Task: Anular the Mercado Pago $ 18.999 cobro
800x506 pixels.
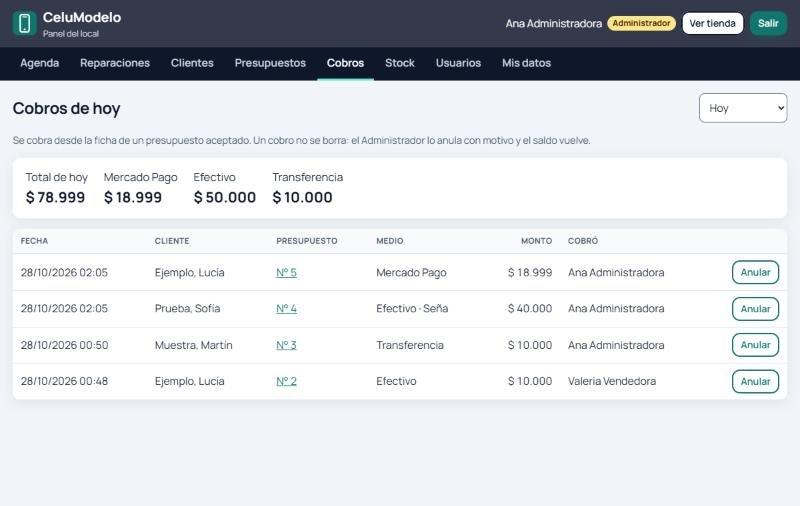Action: pos(755,272)
